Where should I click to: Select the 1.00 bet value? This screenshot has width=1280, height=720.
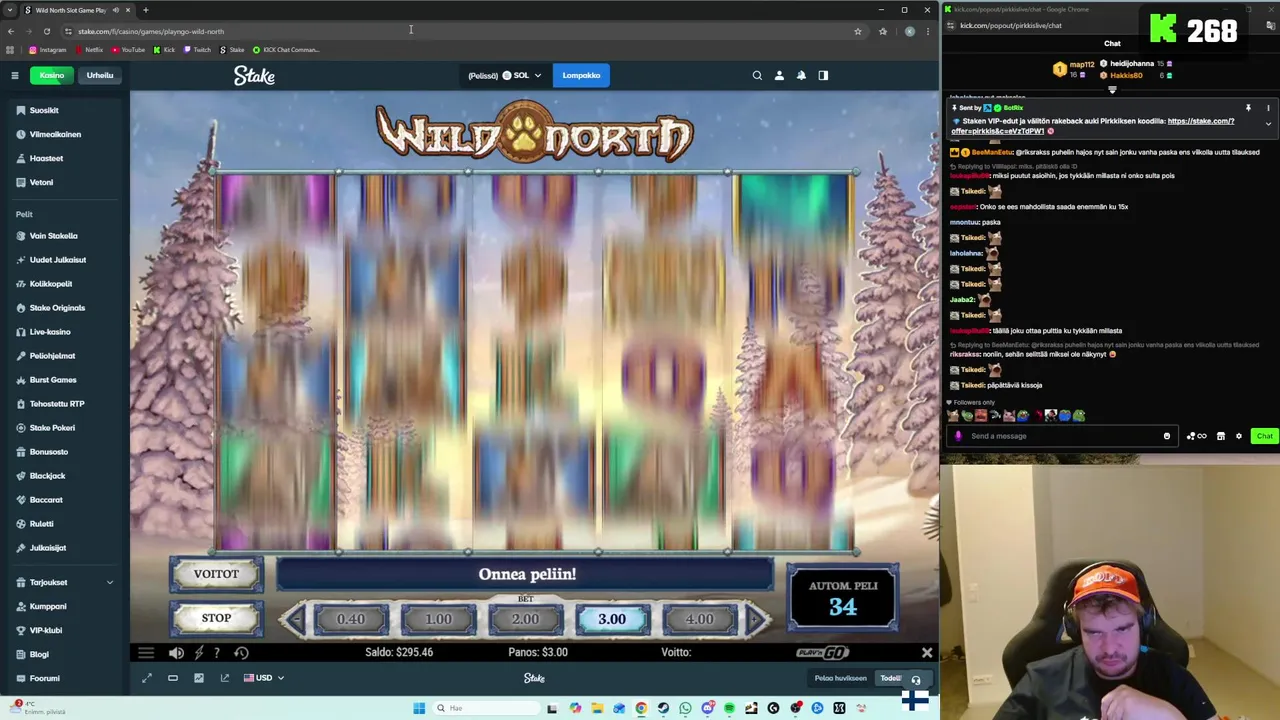point(438,619)
